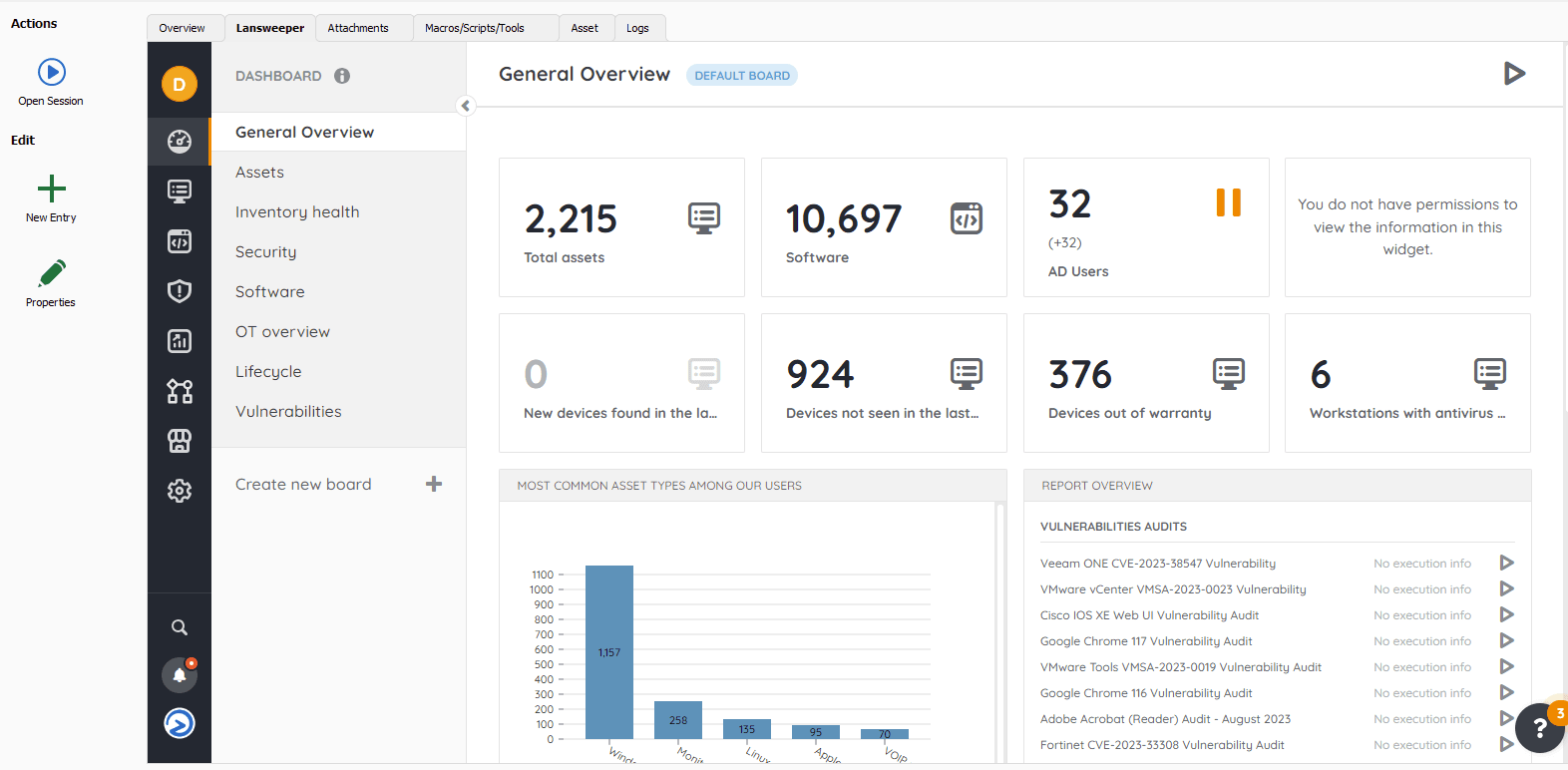Open the software code-window sidebar icon

(x=180, y=241)
